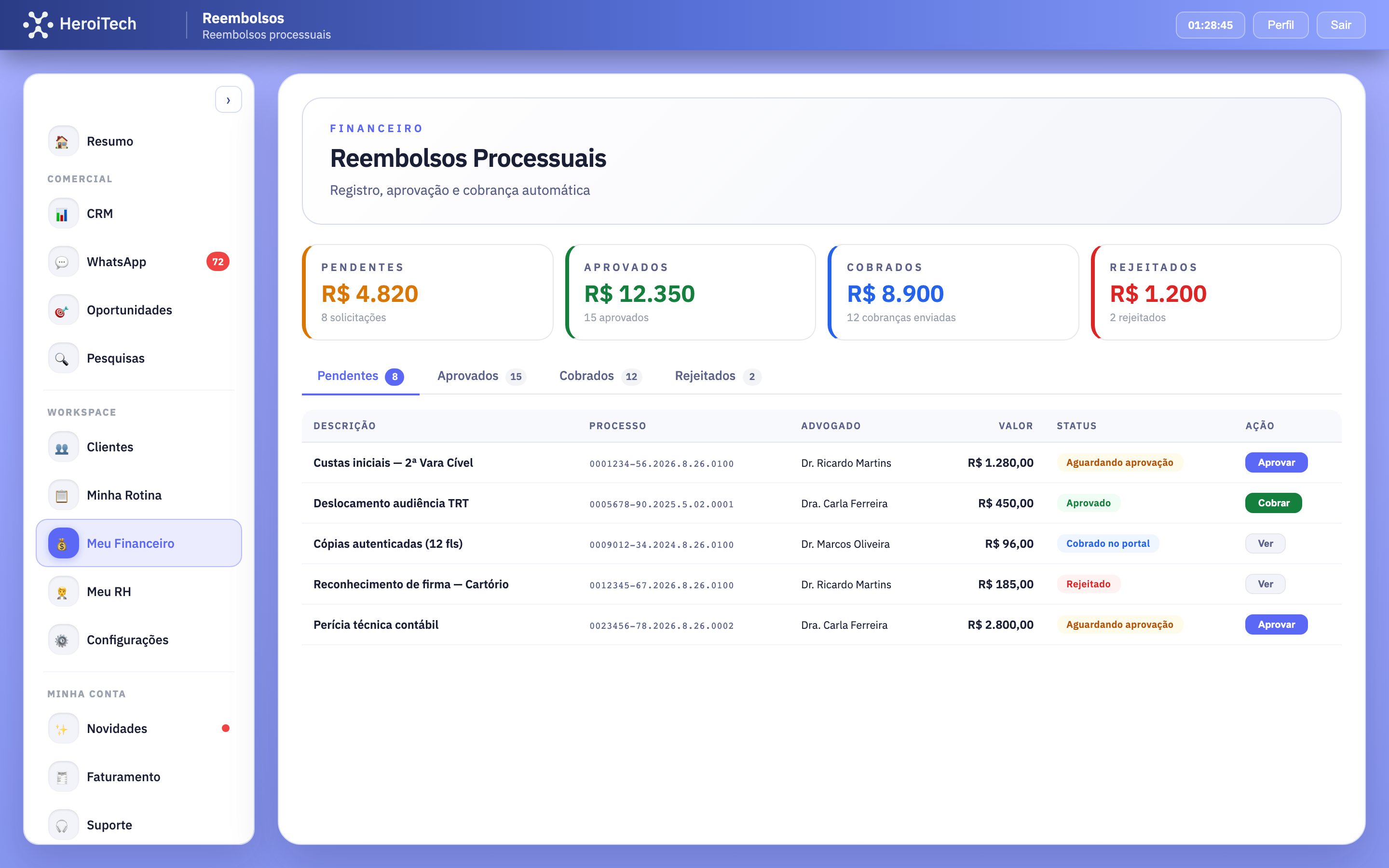Click the Configurações gear icon

click(63, 640)
